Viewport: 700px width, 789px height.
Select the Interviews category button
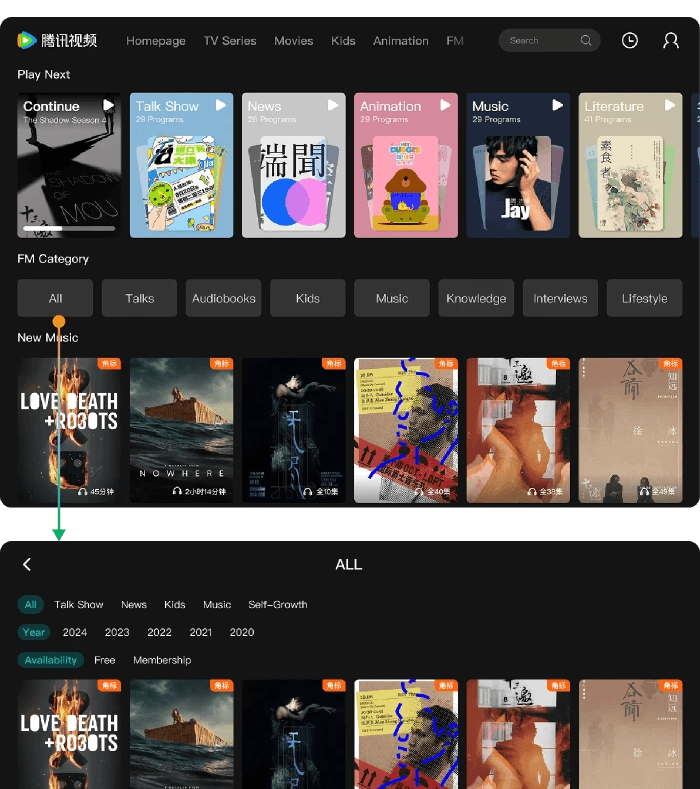pos(560,298)
